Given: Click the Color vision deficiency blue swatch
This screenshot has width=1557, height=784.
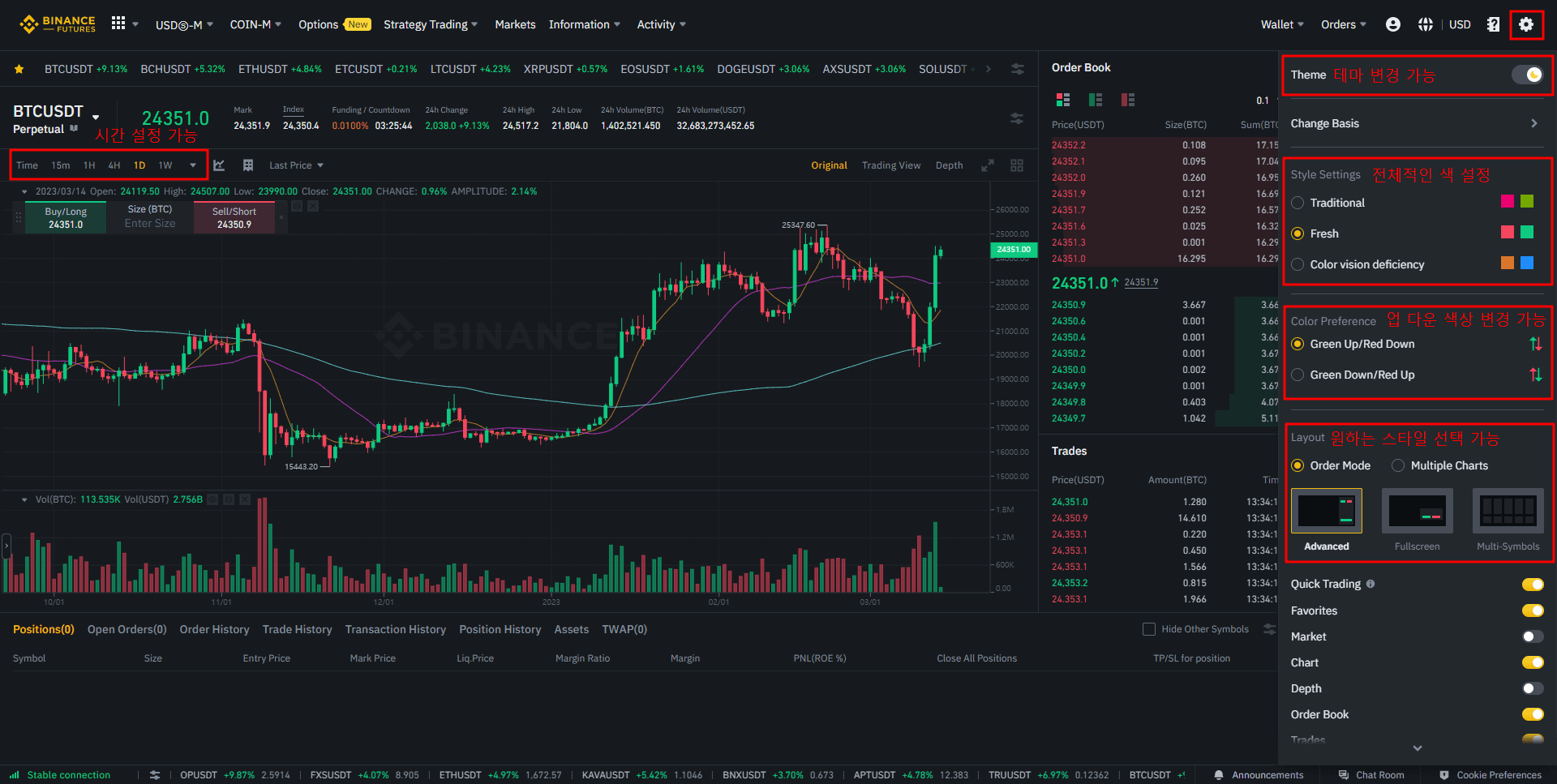Looking at the screenshot, I should 1527,263.
